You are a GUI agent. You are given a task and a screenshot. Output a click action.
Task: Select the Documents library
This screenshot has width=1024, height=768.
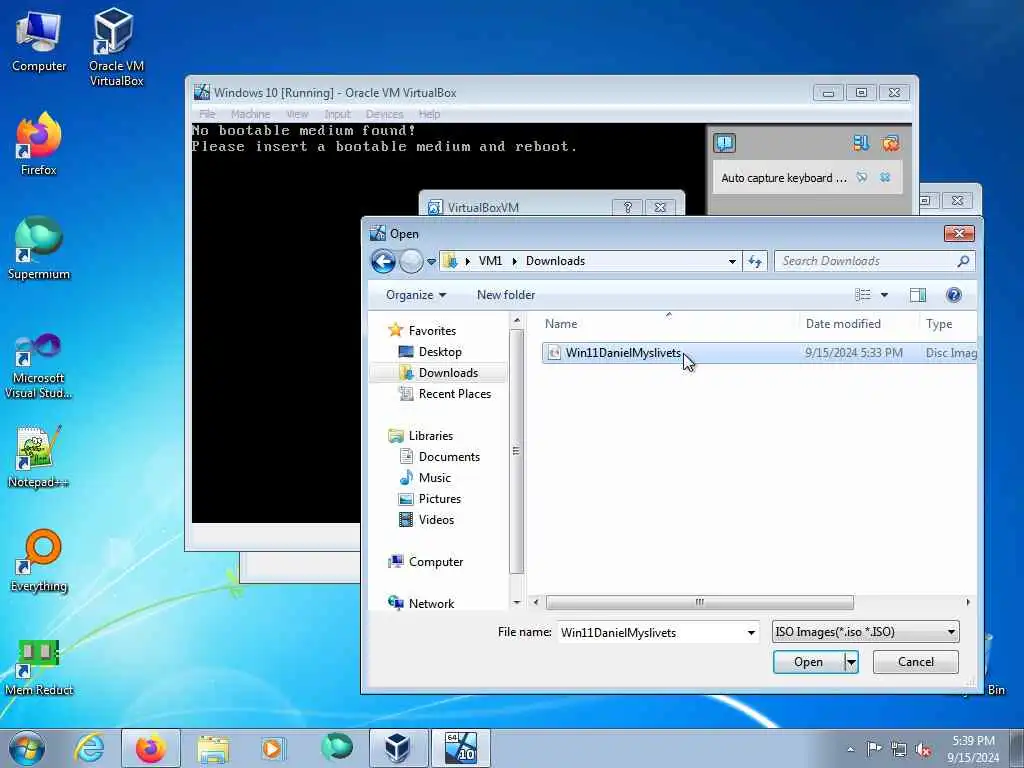tap(449, 456)
